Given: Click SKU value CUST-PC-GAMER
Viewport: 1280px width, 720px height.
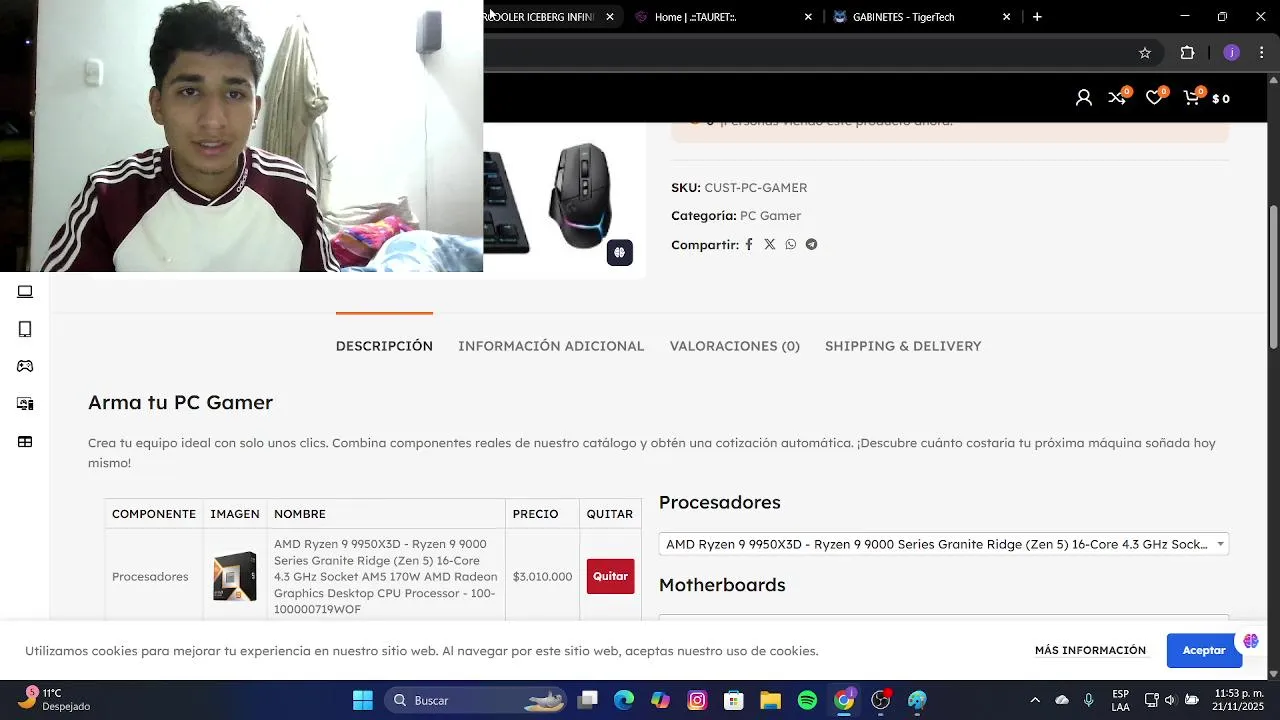Looking at the screenshot, I should coord(755,188).
